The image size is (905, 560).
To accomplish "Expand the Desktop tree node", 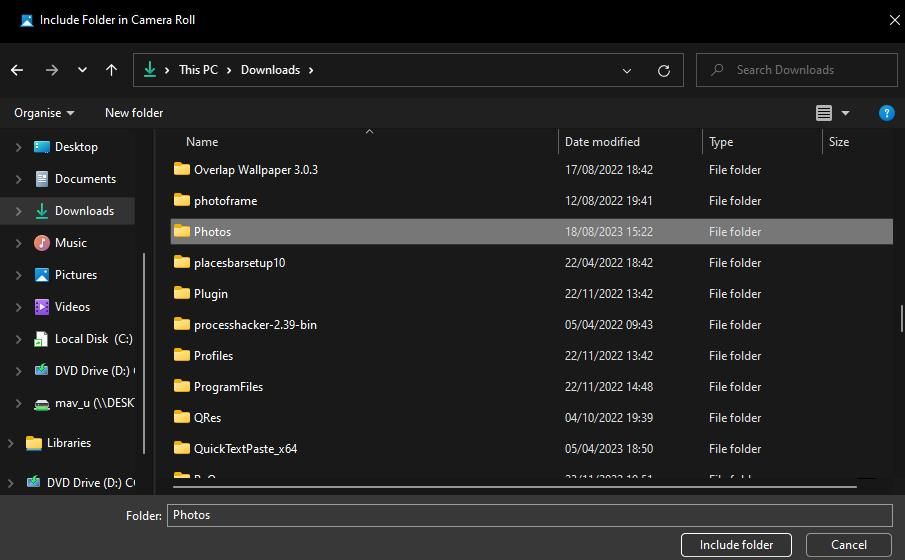I will coord(18,147).
